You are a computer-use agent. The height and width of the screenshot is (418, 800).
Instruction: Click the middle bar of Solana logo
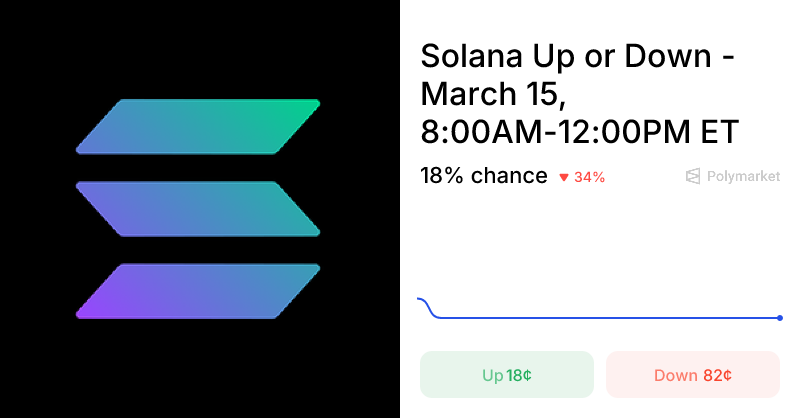click(x=198, y=208)
